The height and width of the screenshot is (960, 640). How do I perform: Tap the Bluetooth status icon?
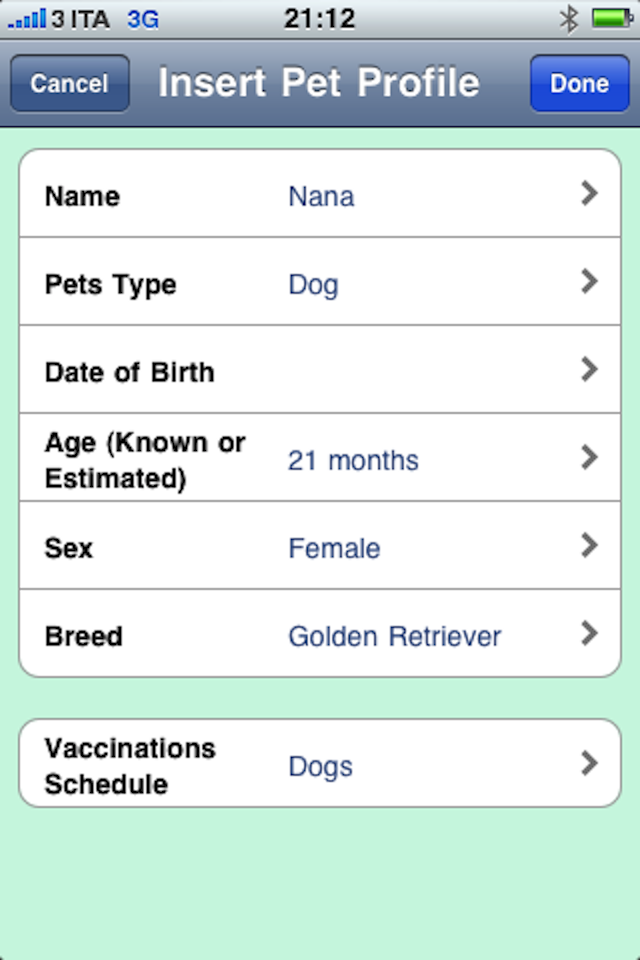569,18
